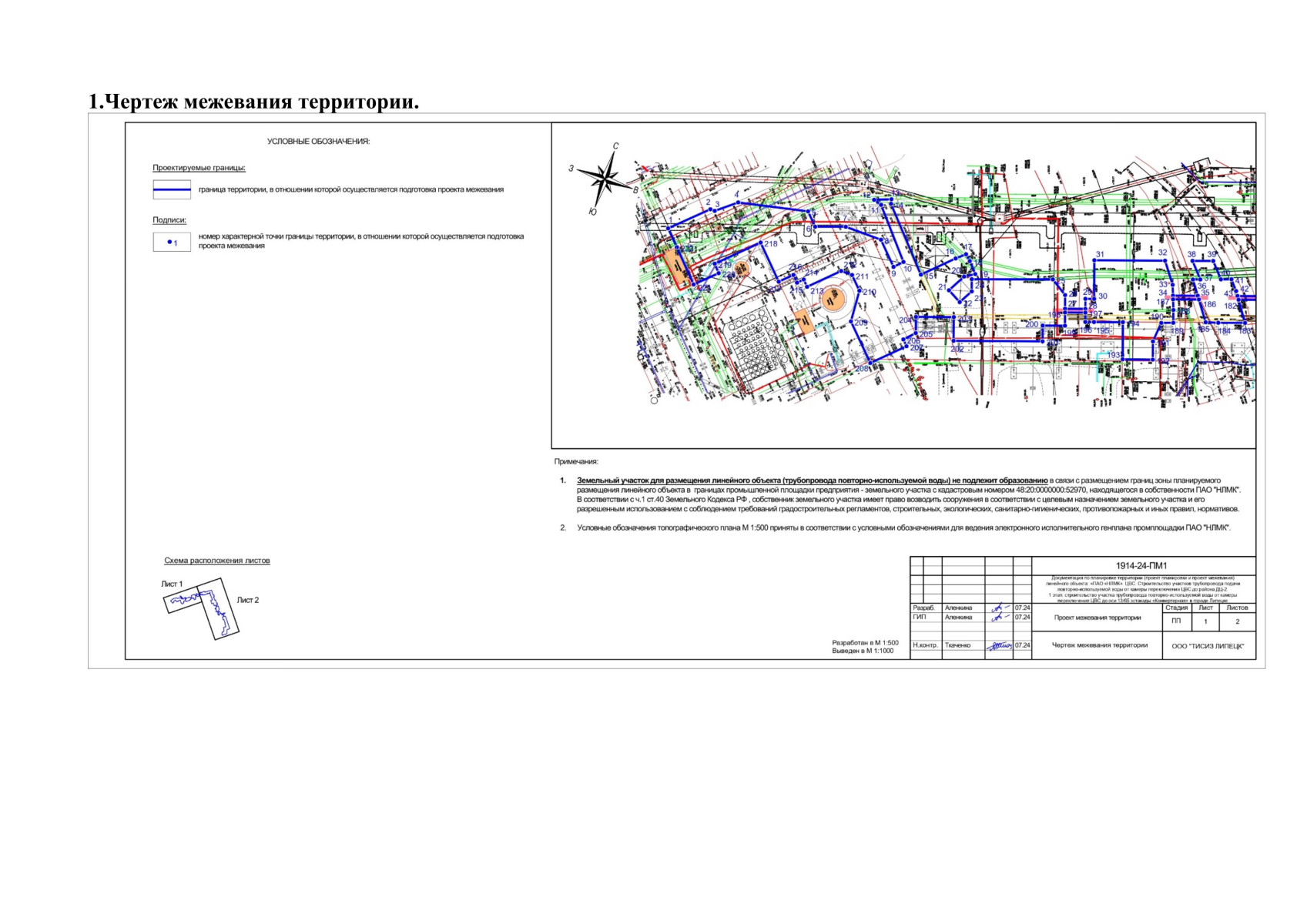The width and height of the screenshot is (1307, 924).
Task: Click the 'УСЛОВНЫЕ ОБОЗНАЧЕНИЯ:' legend title
Action: 318,142
